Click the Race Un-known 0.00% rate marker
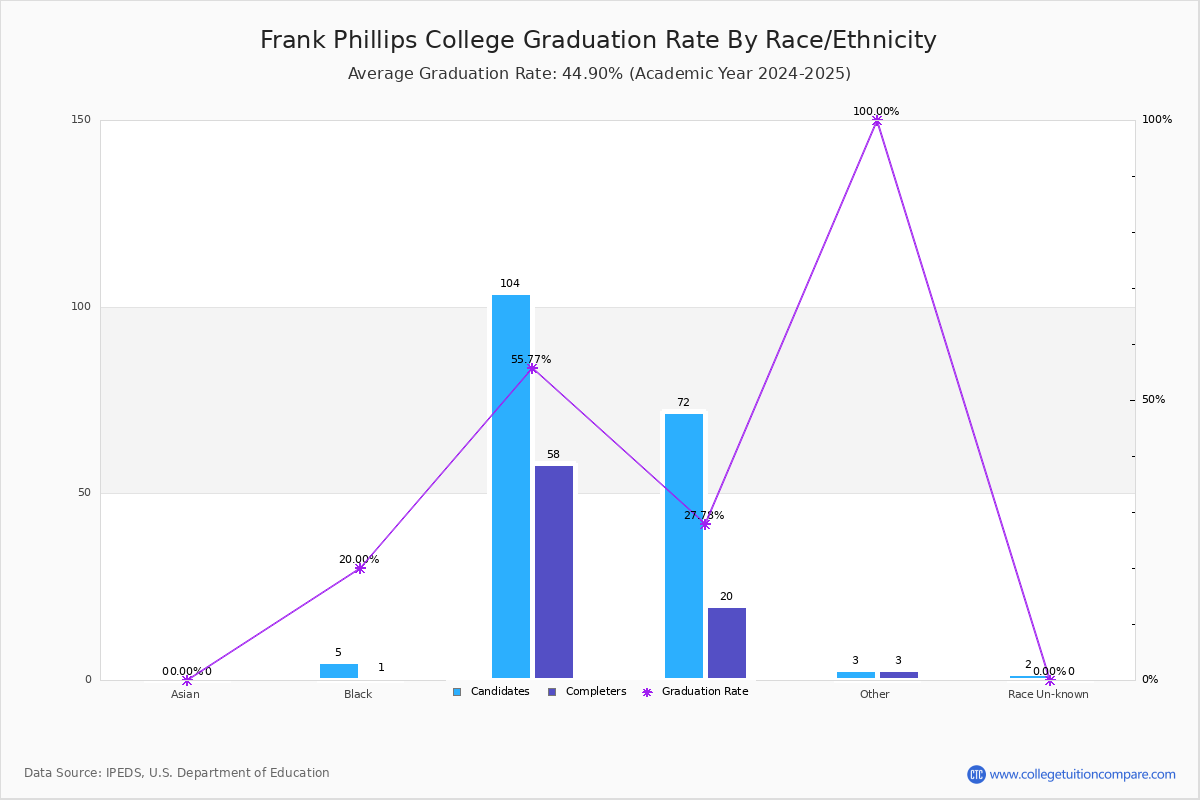1200x800 pixels. click(1050, 680)
